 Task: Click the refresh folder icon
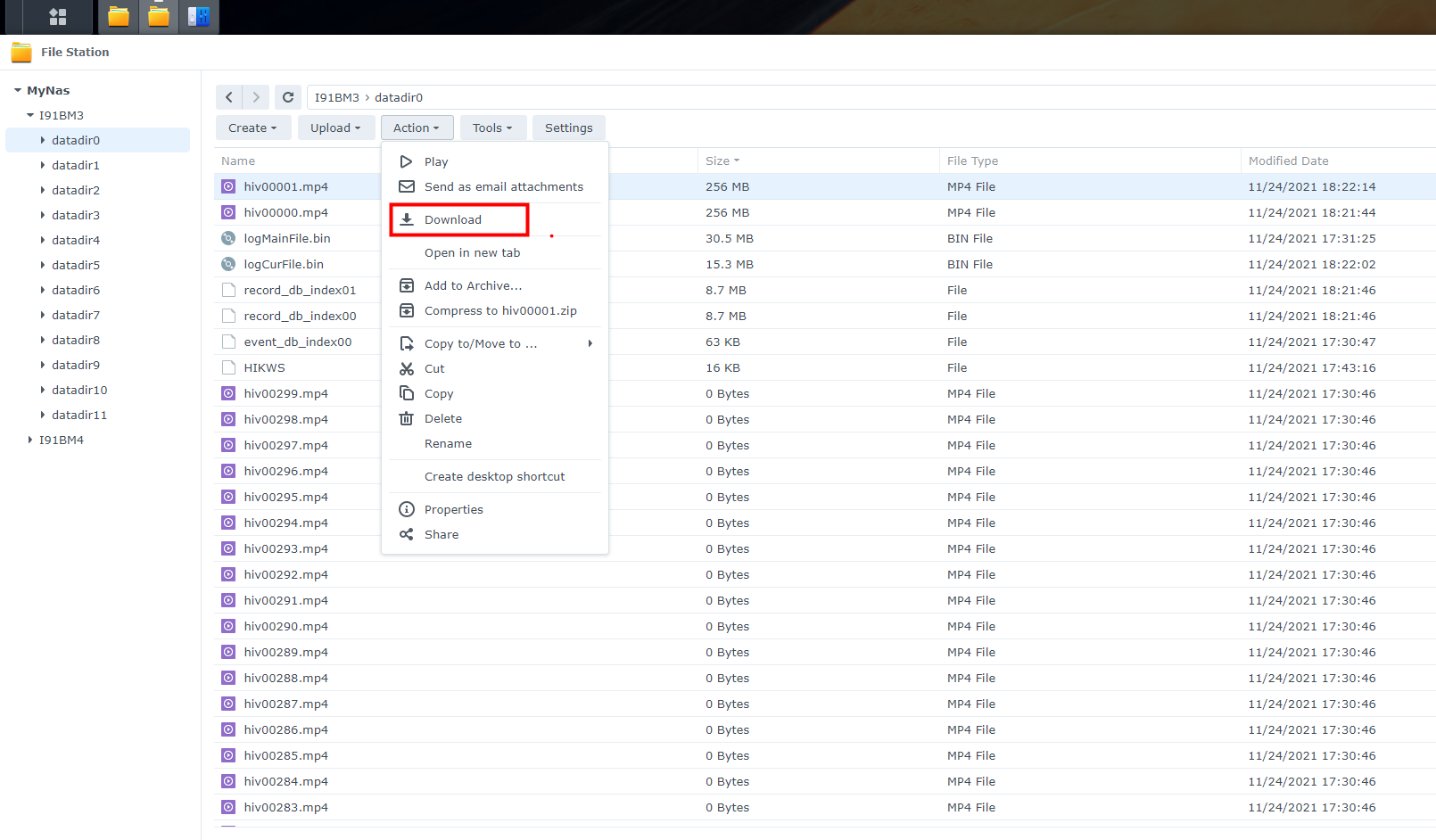point(288,97)
